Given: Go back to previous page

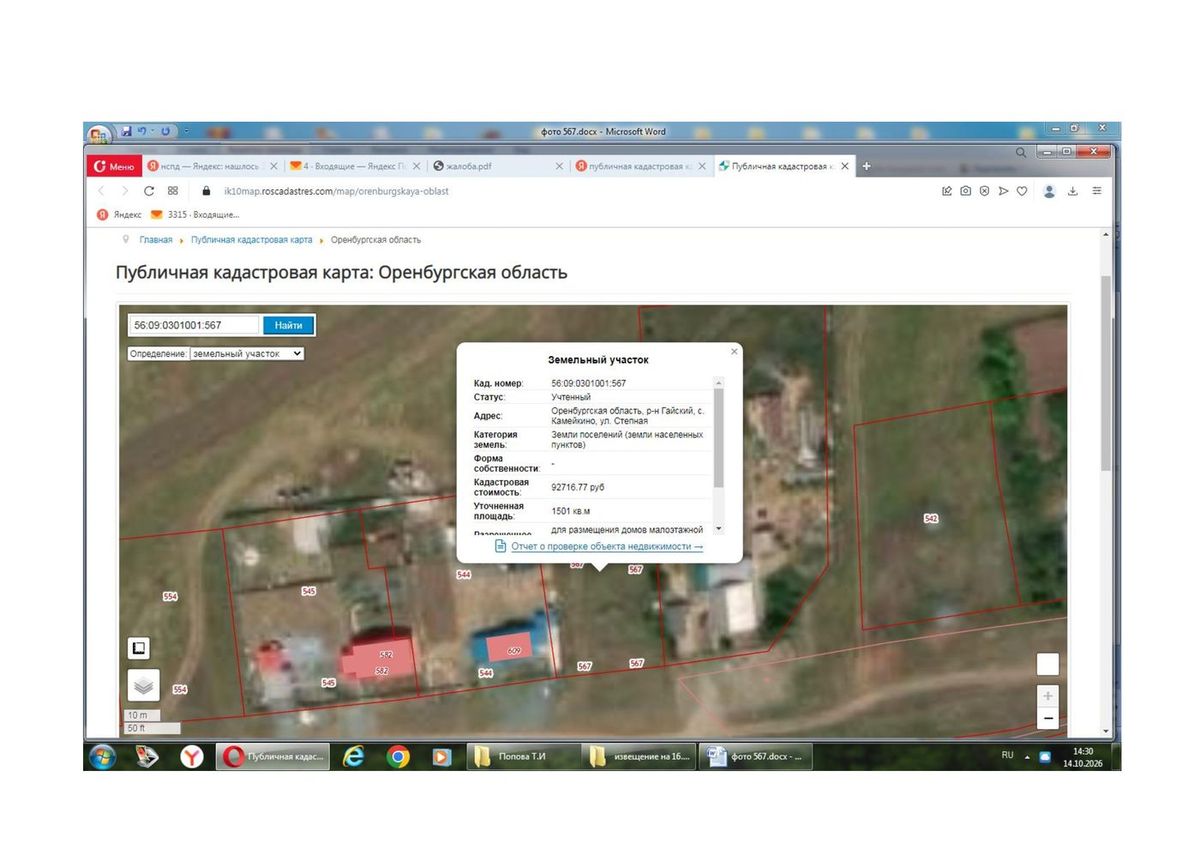Looking at the screenshot, I should [x=101, y=190].
